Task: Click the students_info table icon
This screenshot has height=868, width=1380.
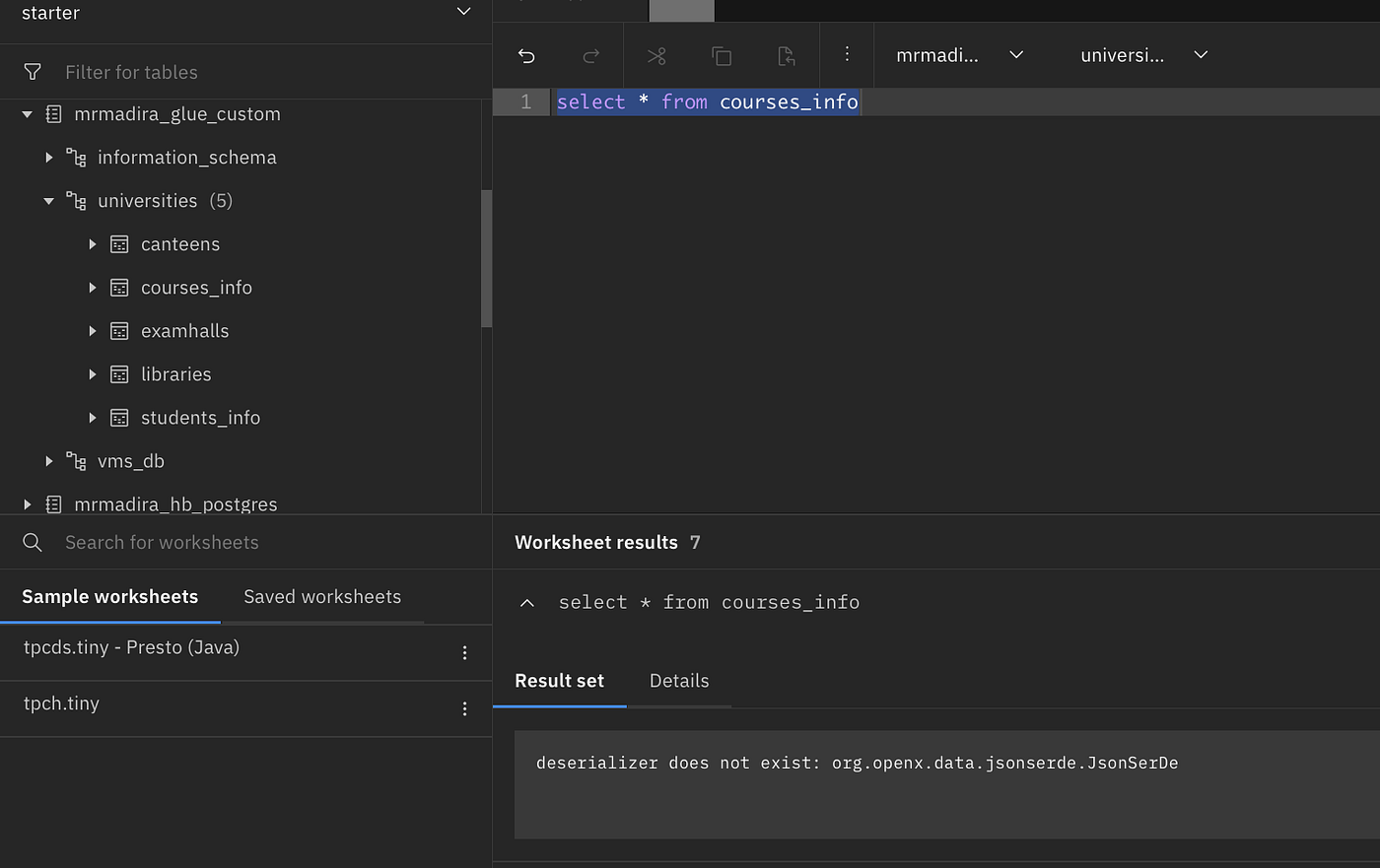Action: tap(119, 418)
